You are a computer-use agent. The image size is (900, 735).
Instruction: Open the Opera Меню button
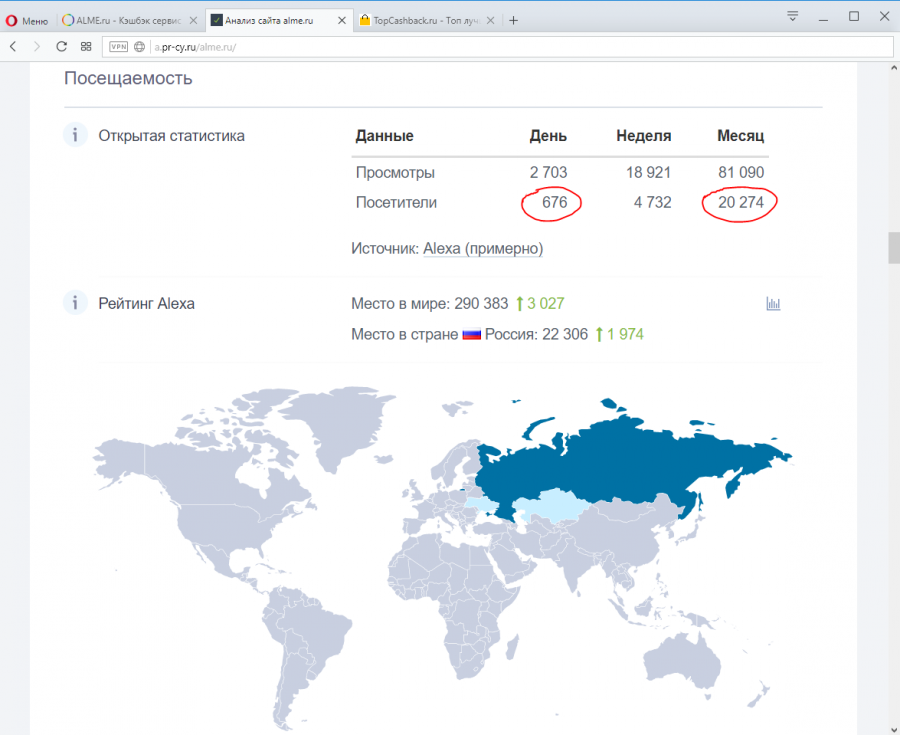coord(27,21)
